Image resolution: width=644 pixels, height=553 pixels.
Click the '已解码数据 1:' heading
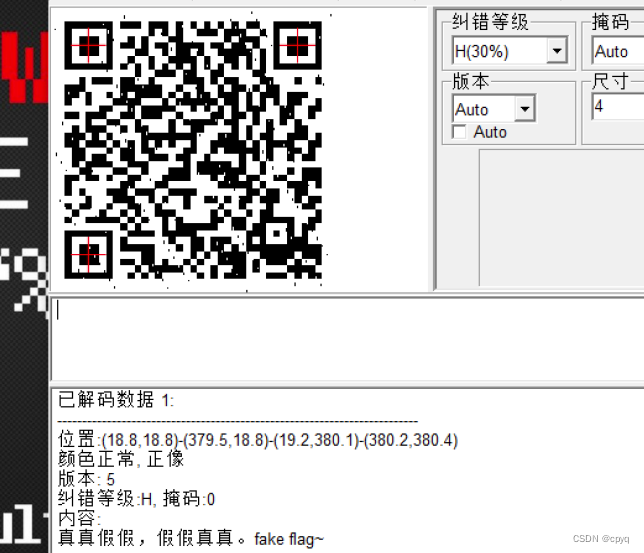pyautogui.click(x=116, y=400)
